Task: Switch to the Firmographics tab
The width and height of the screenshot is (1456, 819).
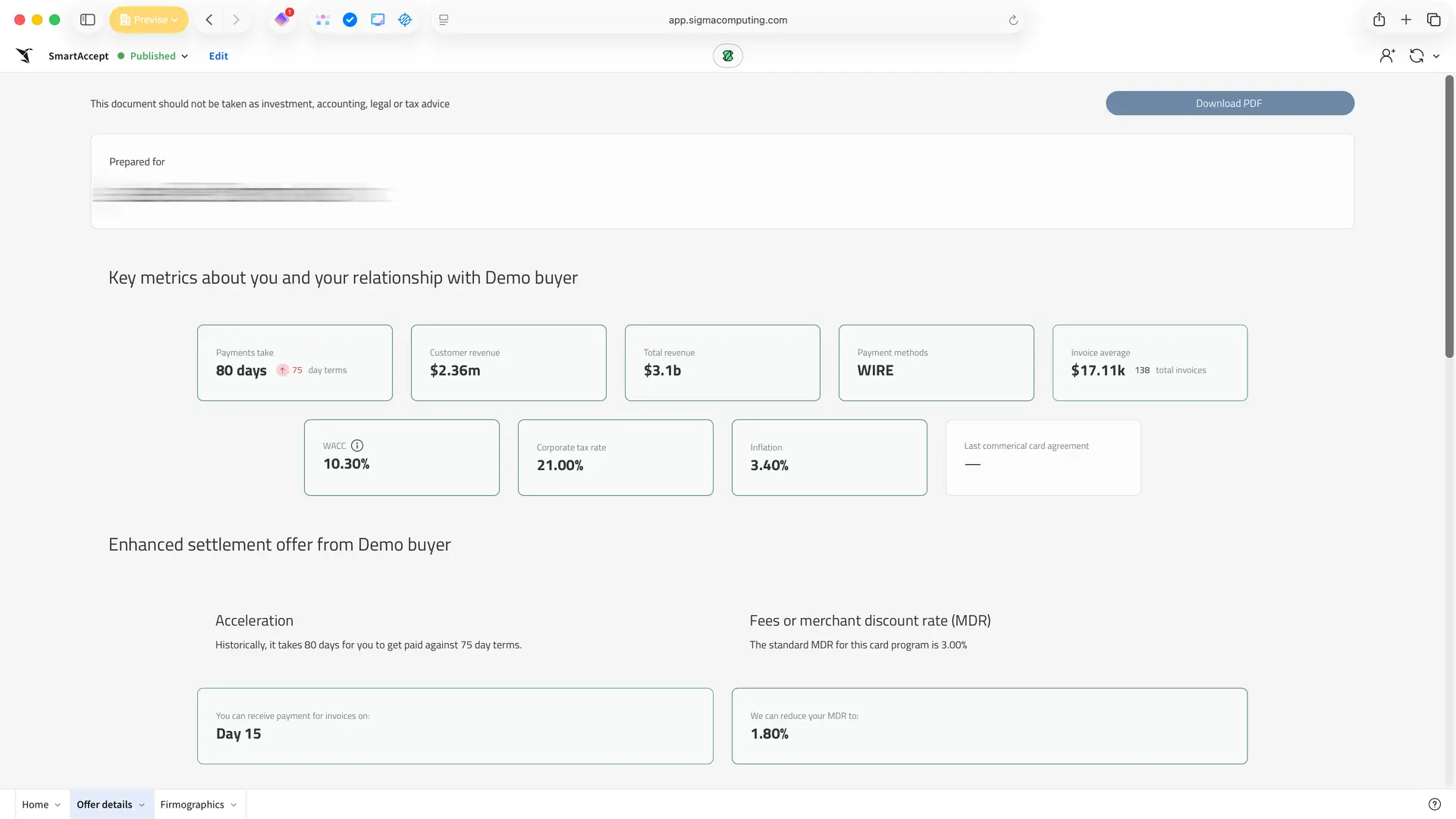Action: click(192, 805)
